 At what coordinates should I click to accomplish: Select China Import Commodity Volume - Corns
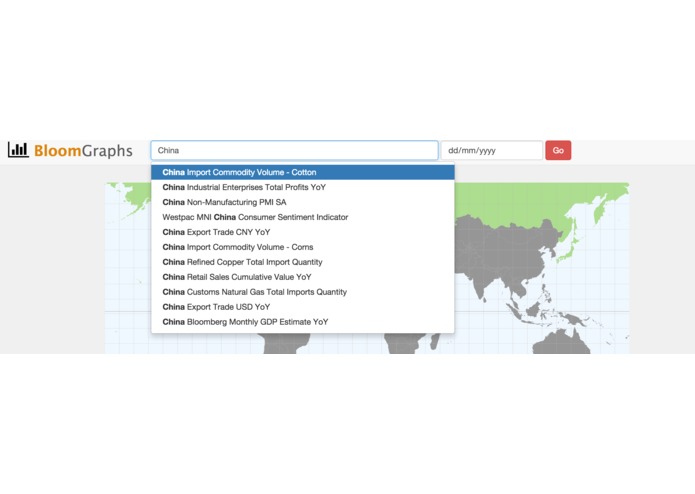coord(303,247)
